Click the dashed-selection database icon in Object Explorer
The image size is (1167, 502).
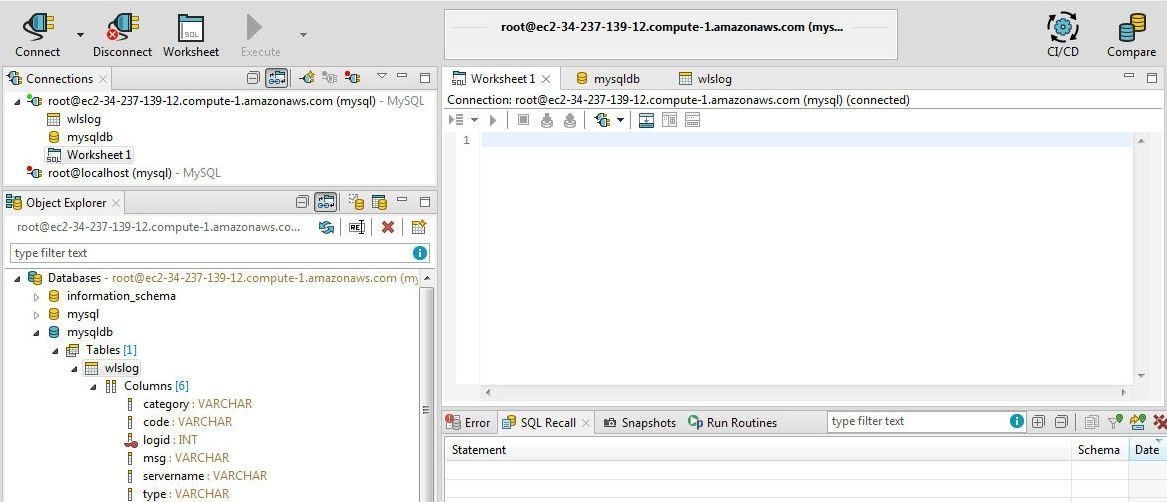tap(357, 202)
